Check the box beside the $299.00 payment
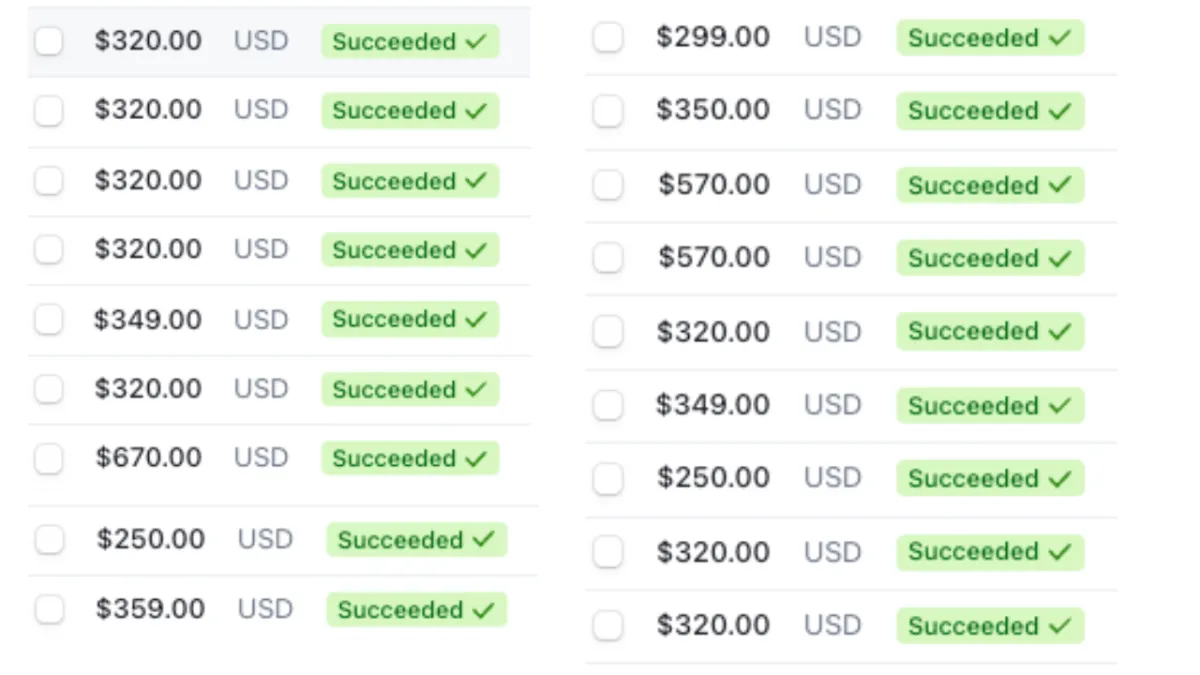This screenshot has width=1200, height=675. 607,38
